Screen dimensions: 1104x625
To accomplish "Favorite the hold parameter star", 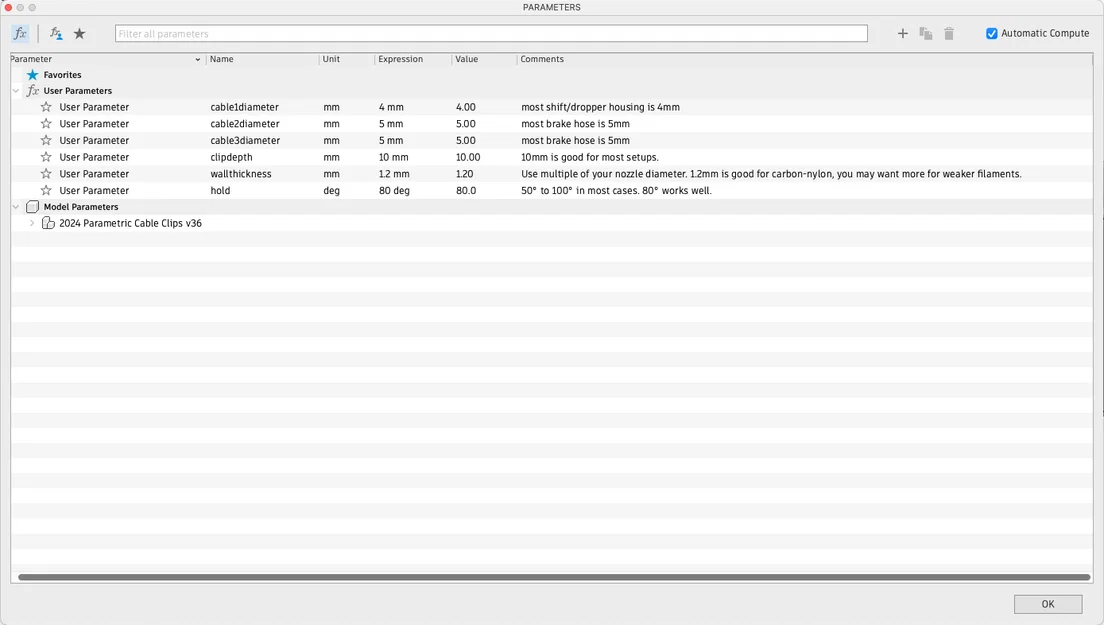I will [46, 190].
